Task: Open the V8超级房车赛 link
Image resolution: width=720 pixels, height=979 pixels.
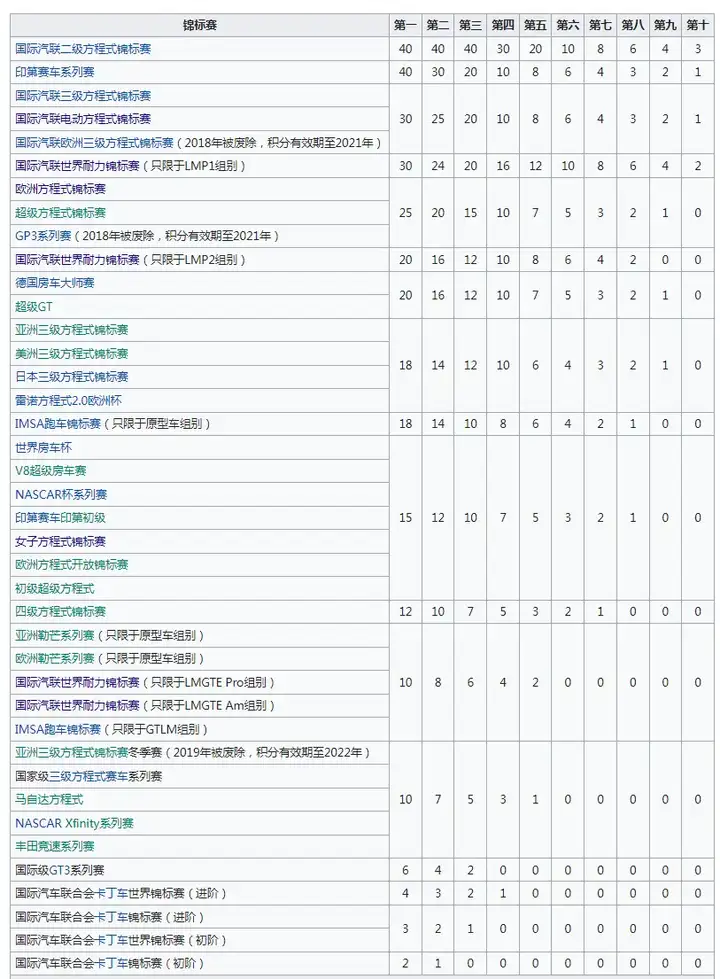Action: (51, 471)
